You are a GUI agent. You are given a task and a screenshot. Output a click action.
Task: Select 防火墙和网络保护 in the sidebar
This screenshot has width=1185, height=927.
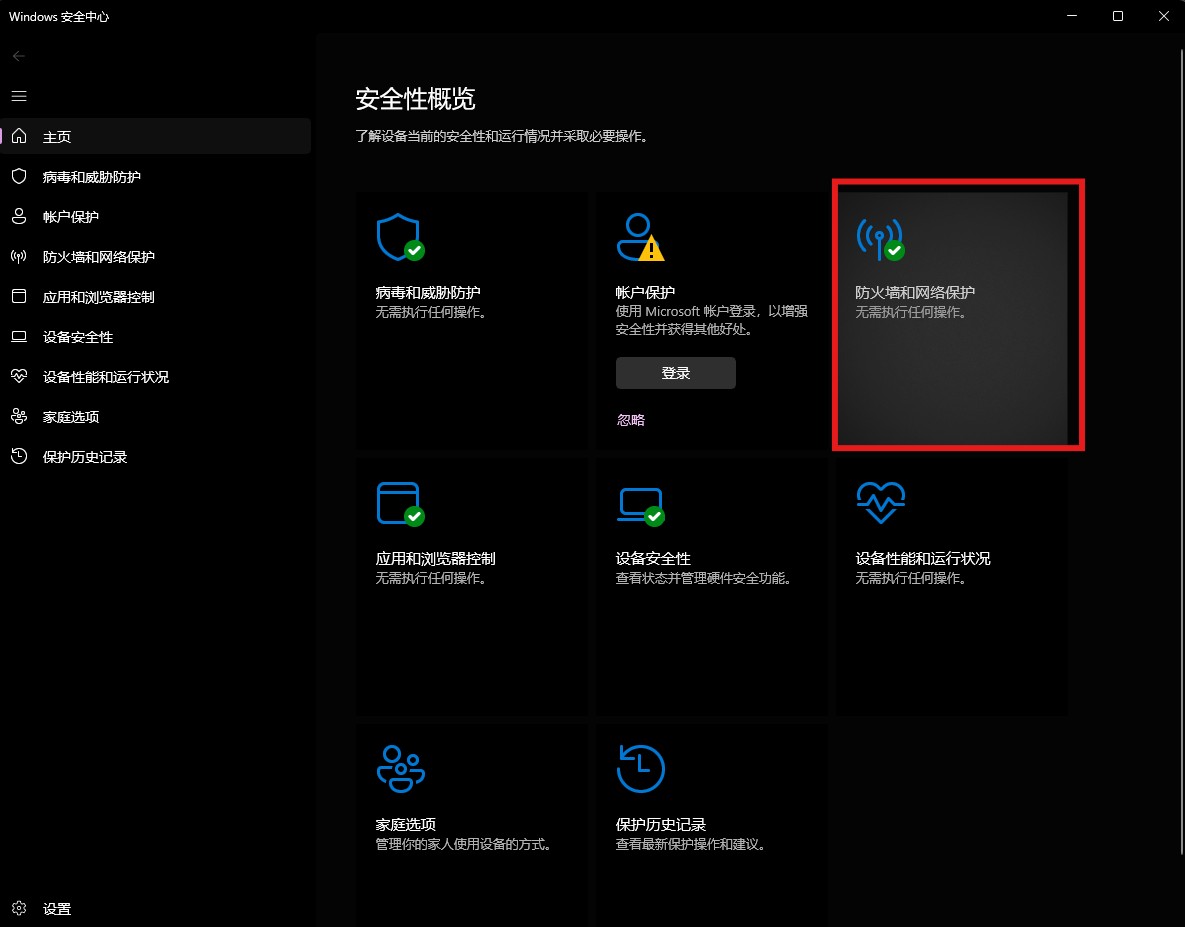click(98, 257)
